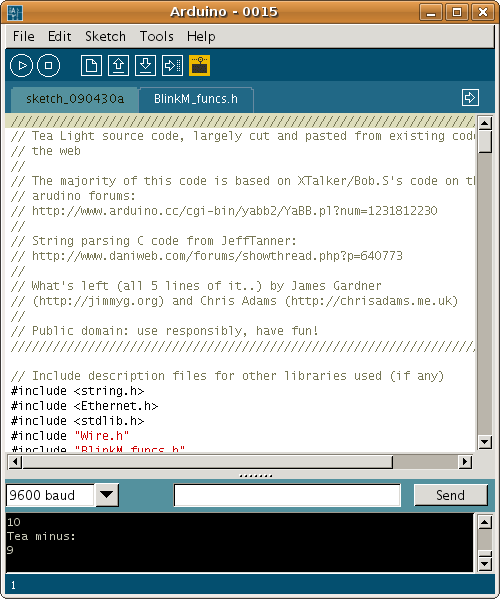Screen dimensions: 500x599
Task: Click editor vertical scrollbar up arrow
Action: [x=485, y=123]
